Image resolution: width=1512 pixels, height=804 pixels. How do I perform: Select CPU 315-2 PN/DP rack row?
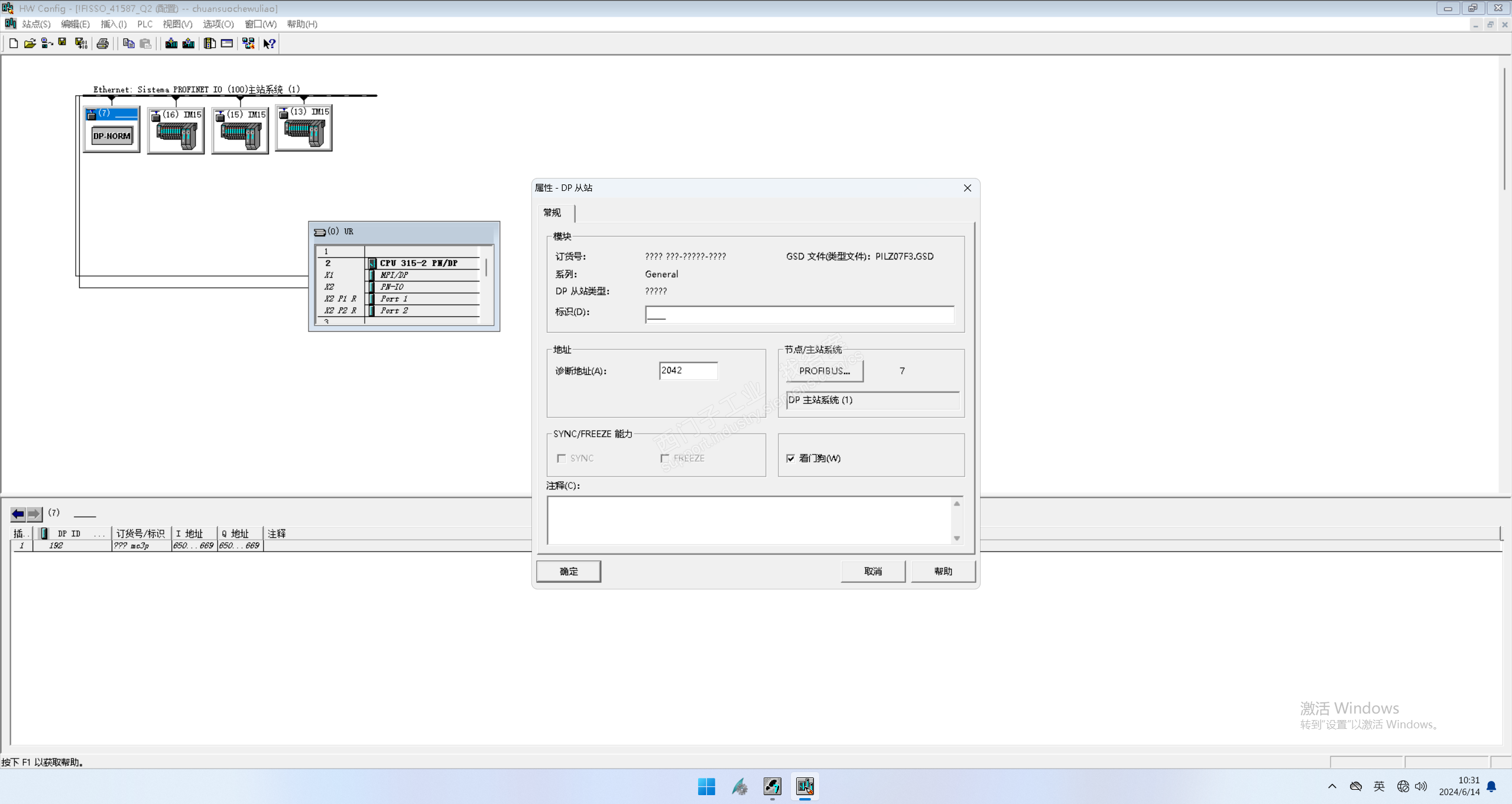(x=418, y=263)
